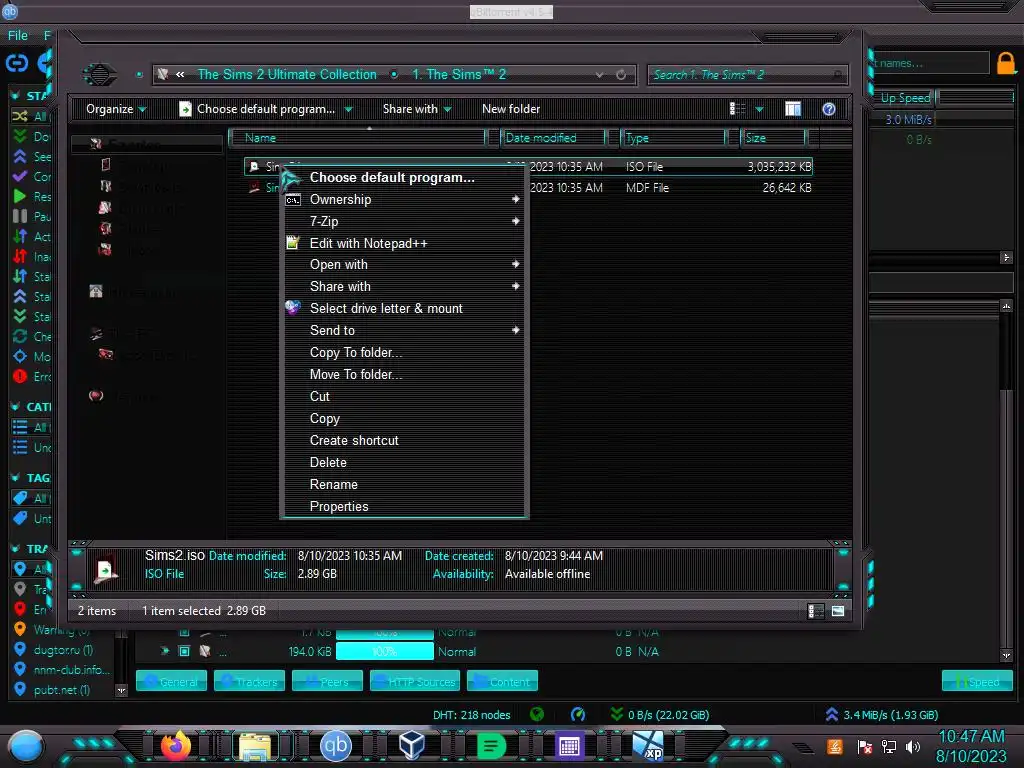
Task: Open the qBittorrent File menu
Action: pos(18,35)
